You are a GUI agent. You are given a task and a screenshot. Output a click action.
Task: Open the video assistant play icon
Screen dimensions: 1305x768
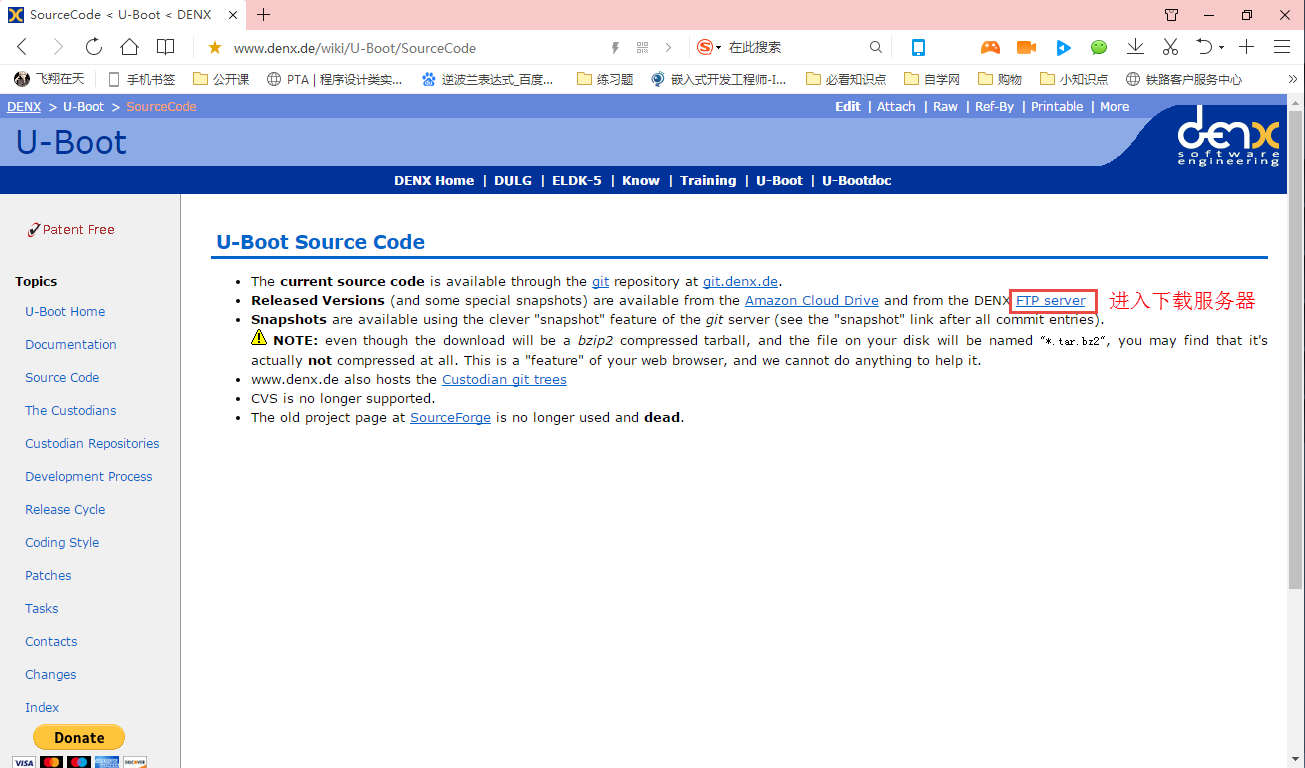(x=1063, y=47)
